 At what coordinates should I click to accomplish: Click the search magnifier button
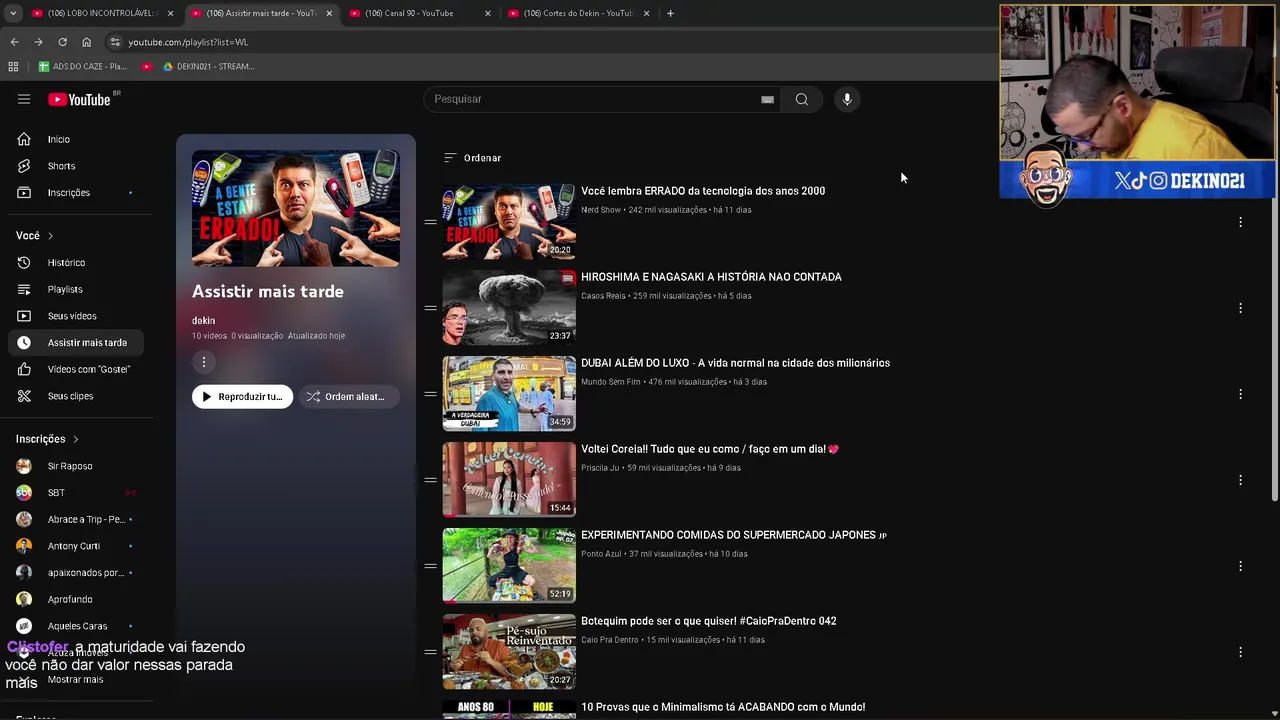[801, 99]
